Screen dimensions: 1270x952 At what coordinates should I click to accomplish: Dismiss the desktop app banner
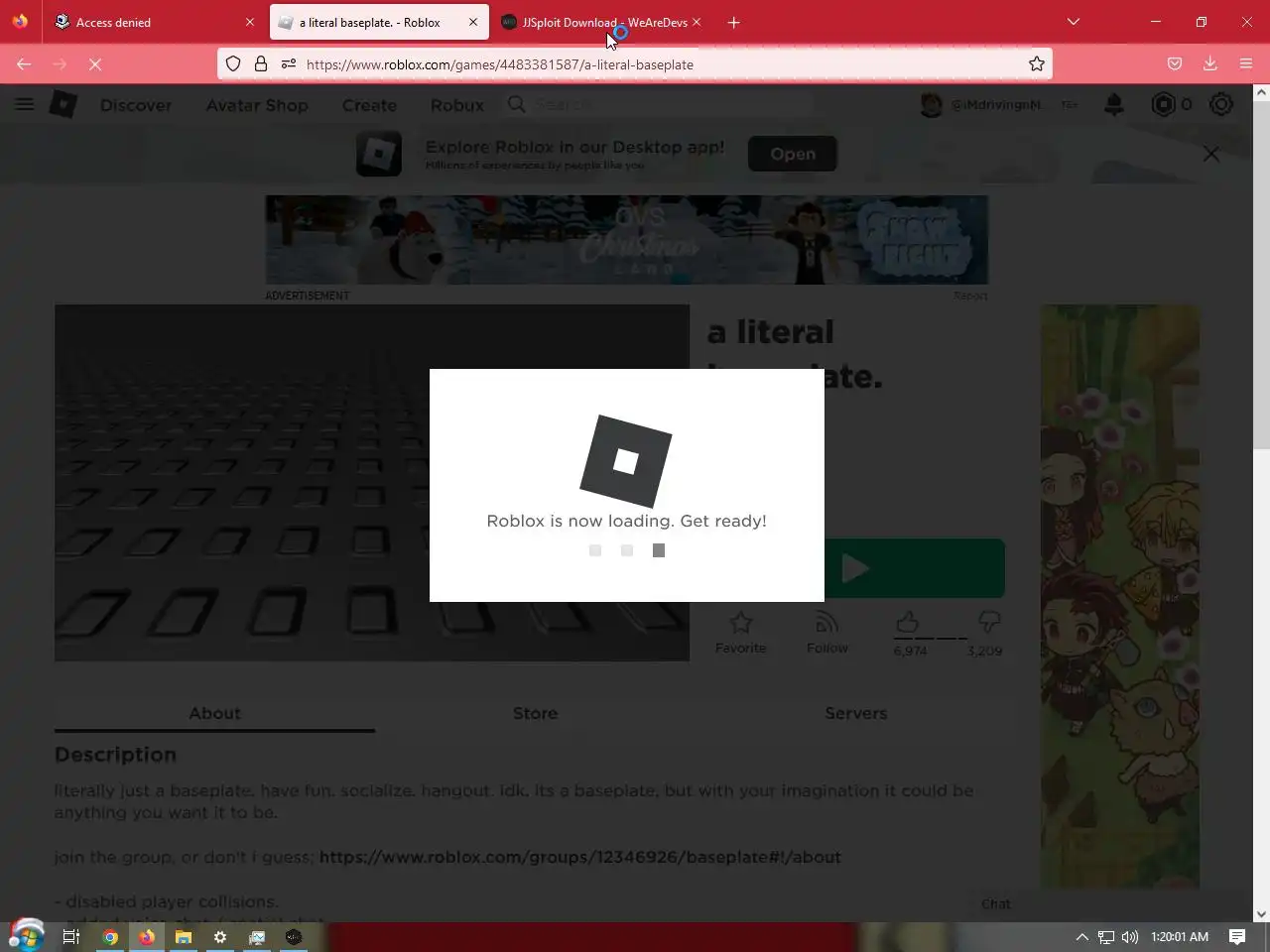click(1211, 154)
